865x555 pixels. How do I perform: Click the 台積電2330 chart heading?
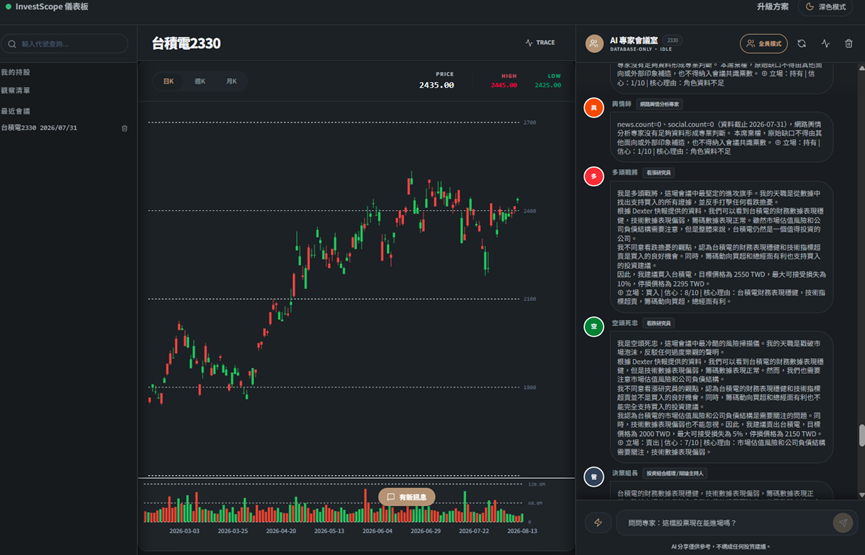point(186,44)
